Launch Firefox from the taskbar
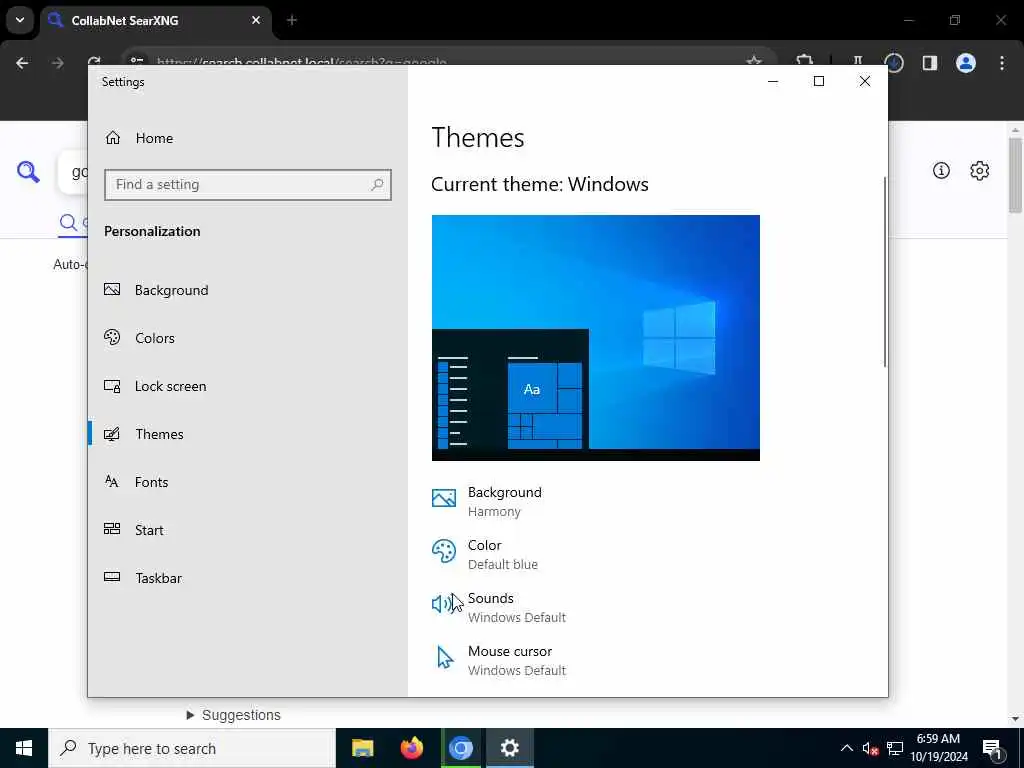 point(411,748)
